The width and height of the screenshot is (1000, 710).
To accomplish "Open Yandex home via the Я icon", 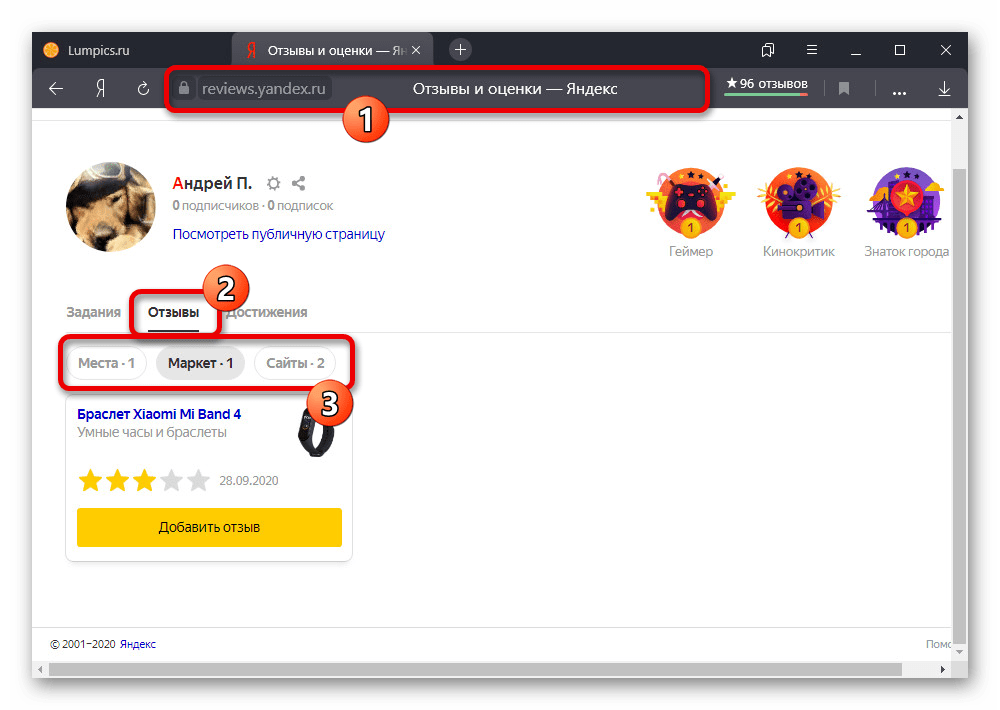I will click(x=100, y=89).
